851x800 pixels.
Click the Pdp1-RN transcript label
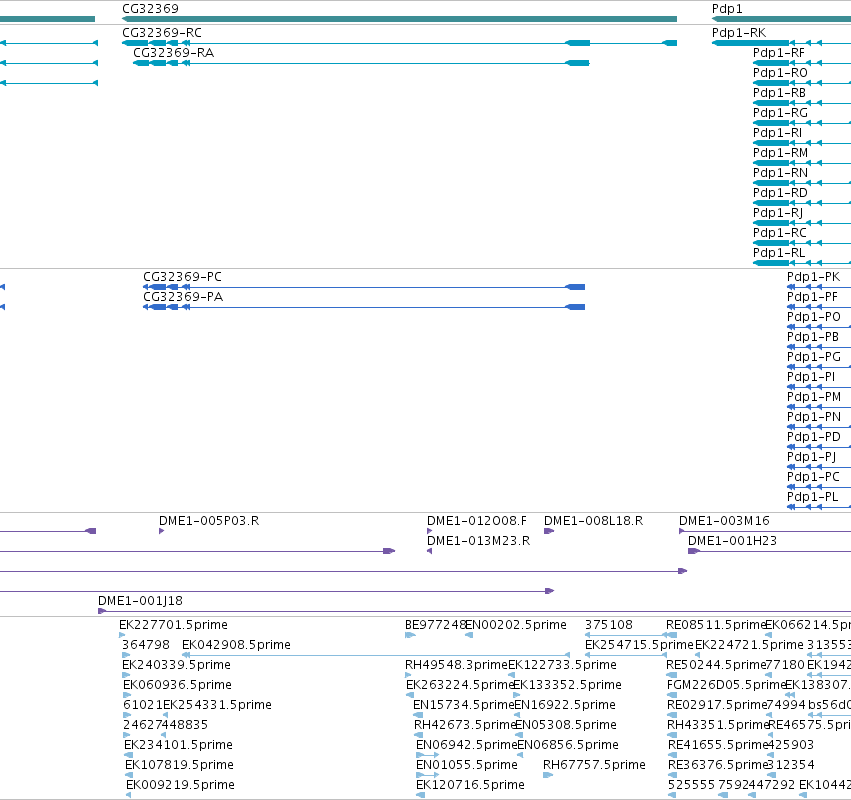tap(780, 173)
